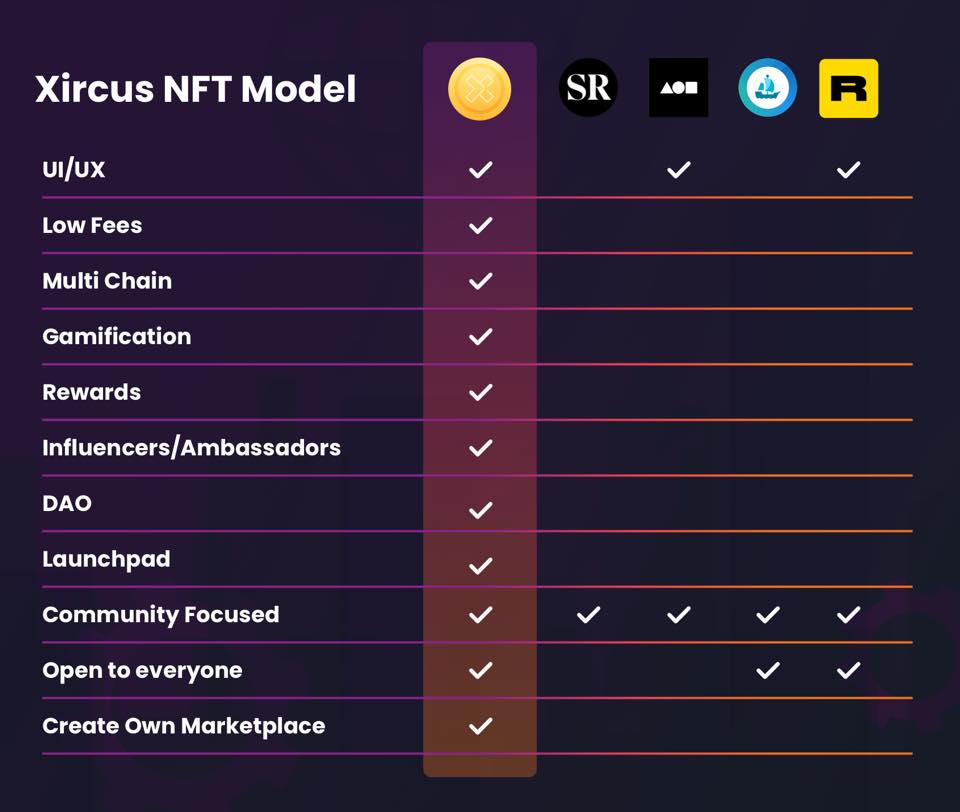Screen dimensions: 960x812
Task: Click the blue OpenSea ship logo
Action: click(x=767, y=88)
